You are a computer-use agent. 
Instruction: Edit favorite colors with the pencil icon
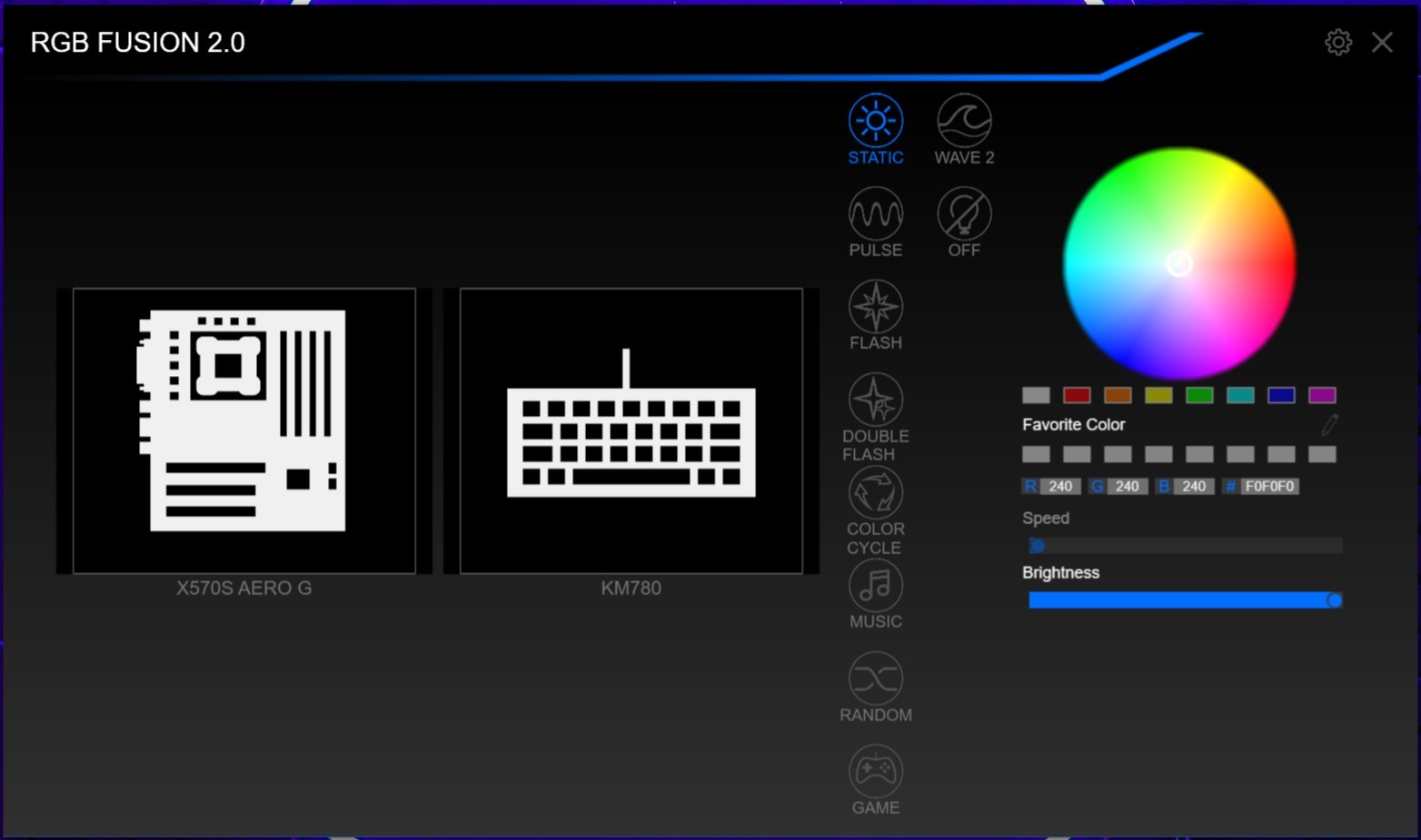(1330, 424)
